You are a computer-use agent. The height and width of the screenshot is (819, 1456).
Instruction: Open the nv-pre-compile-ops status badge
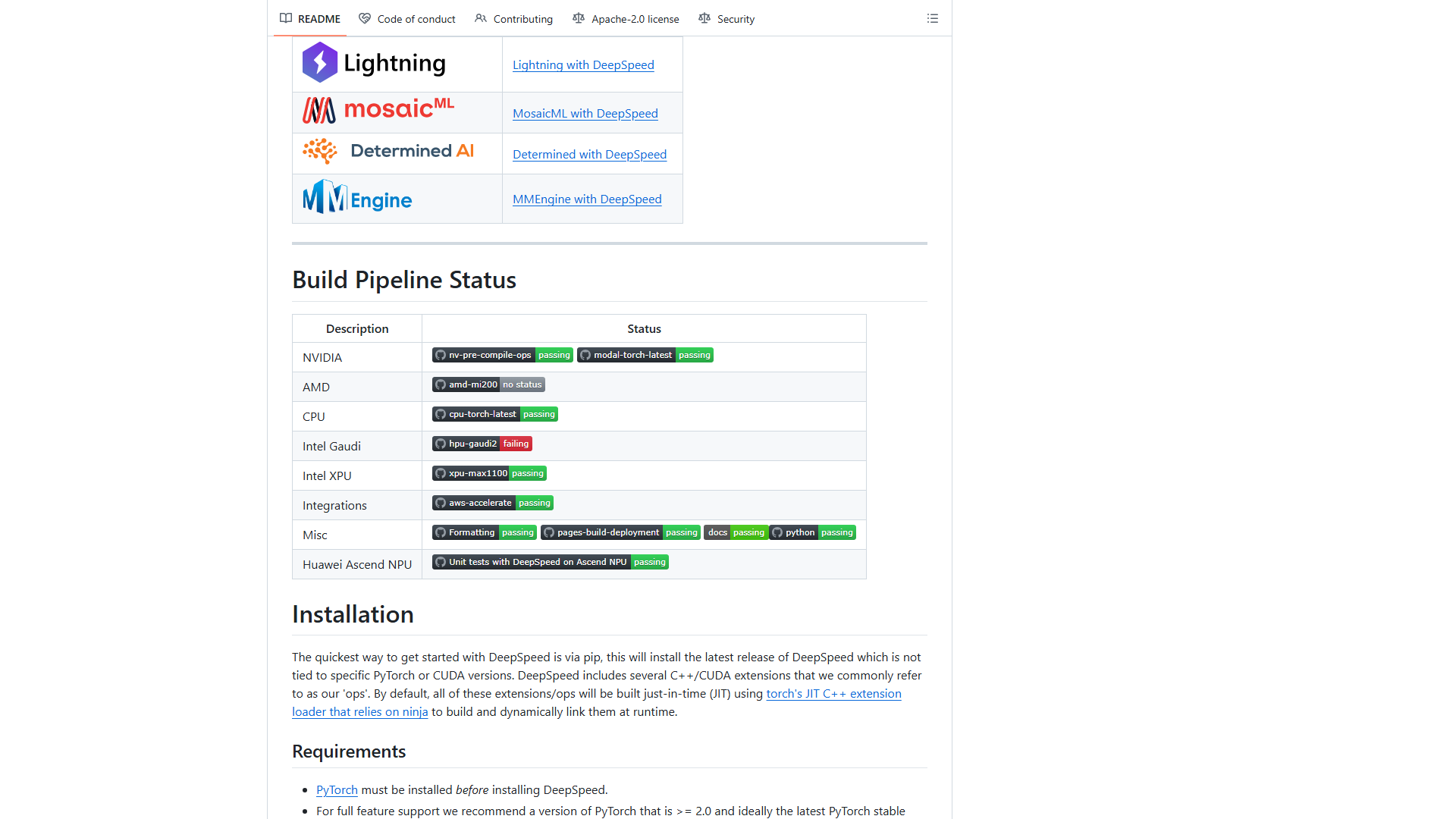pos(502,355)
